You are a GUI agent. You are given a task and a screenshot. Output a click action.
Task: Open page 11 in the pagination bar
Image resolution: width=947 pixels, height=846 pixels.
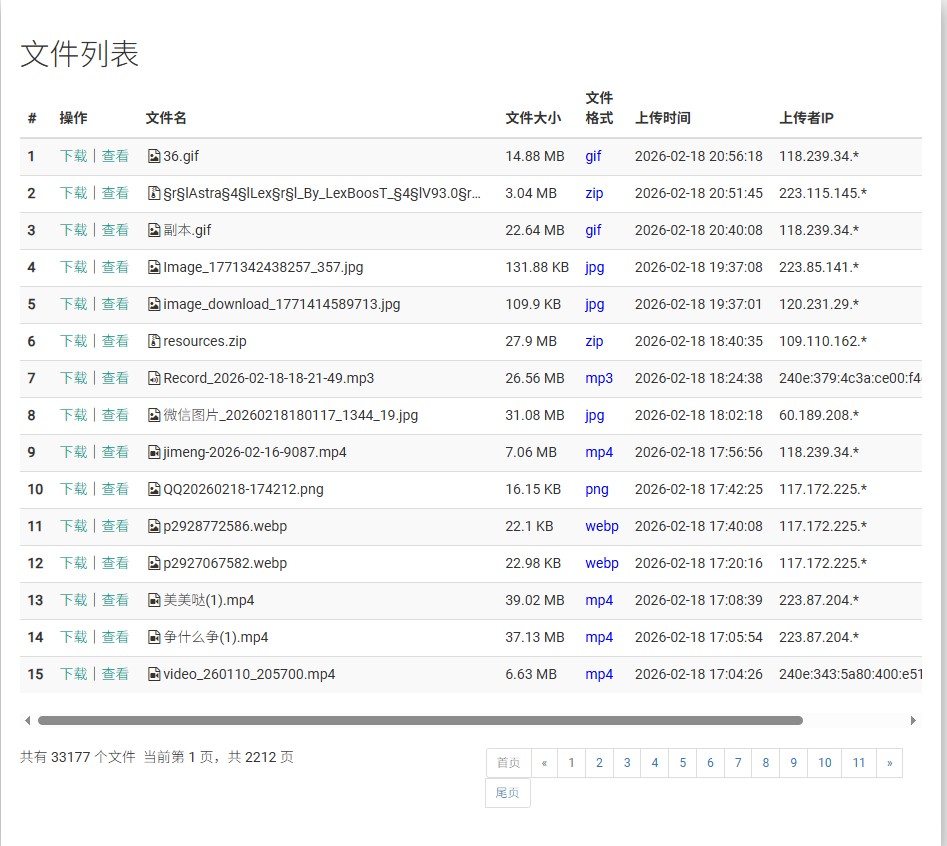(858, 763)
